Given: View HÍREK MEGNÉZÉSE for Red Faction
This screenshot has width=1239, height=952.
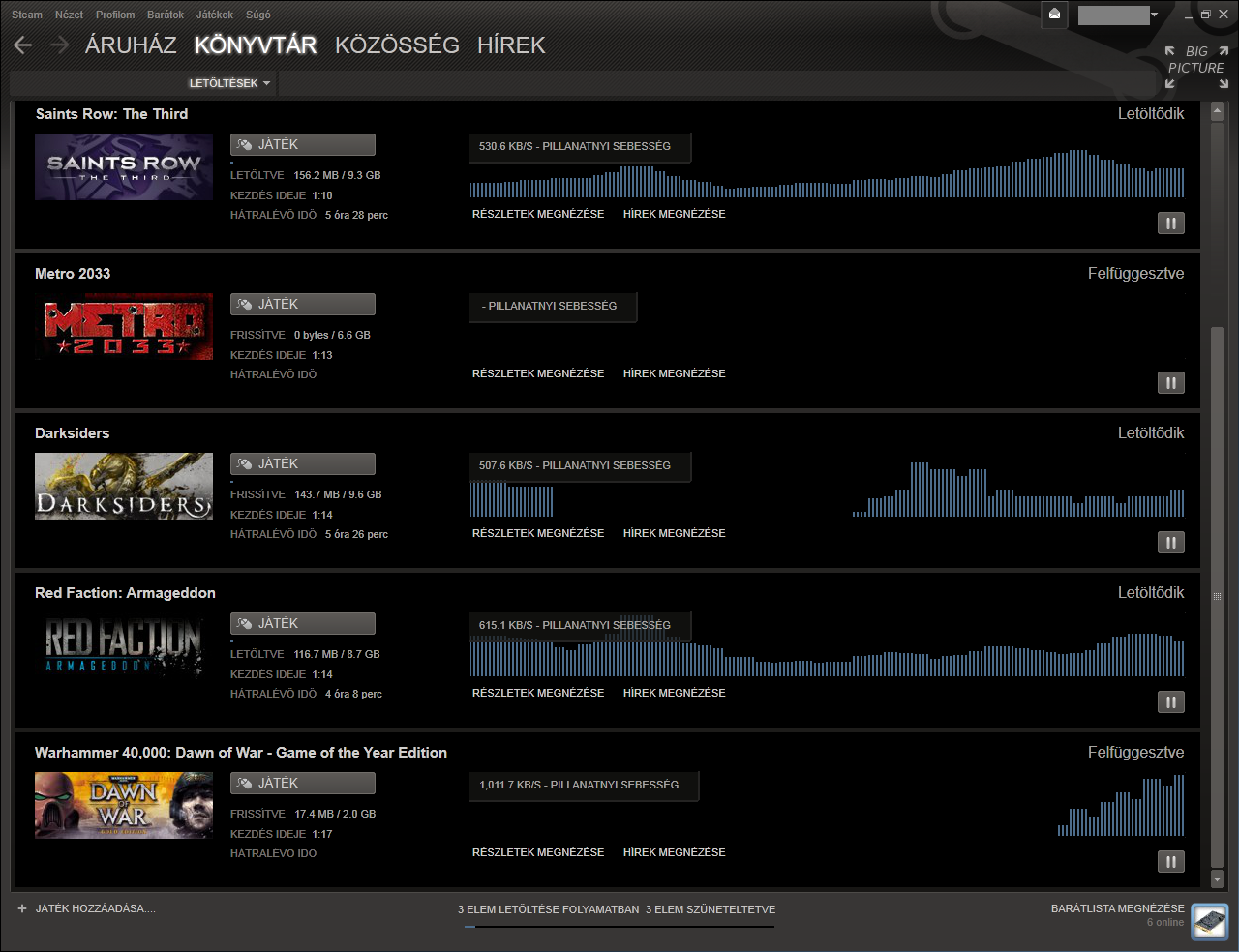Looking at the screenshot, I should [675, 693].
